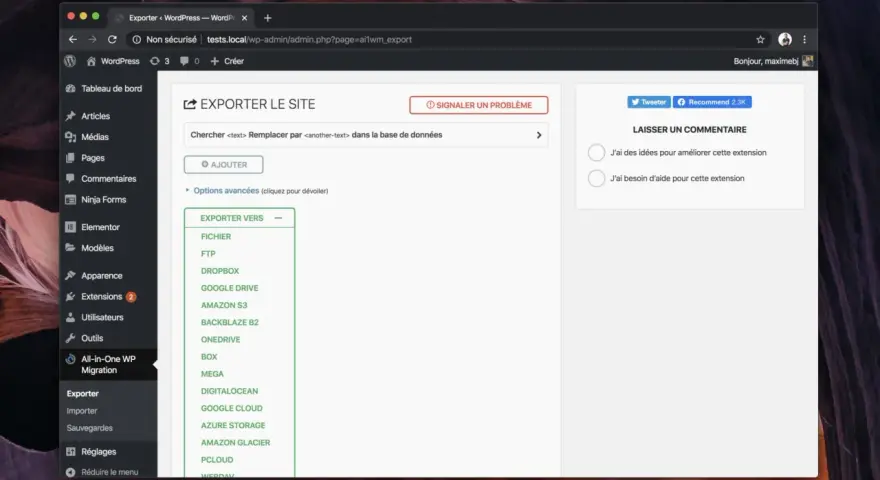Viewport: 880px width, 480px height.
Task: Expand the Chercher Remplacer par row
Action: [x=366, y=135]
